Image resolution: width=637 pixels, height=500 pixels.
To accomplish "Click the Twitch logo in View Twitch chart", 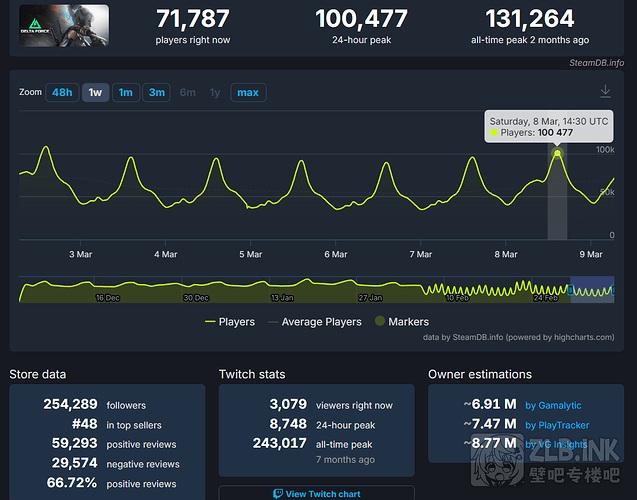I will pyautogui.click(x=278, y=494).
